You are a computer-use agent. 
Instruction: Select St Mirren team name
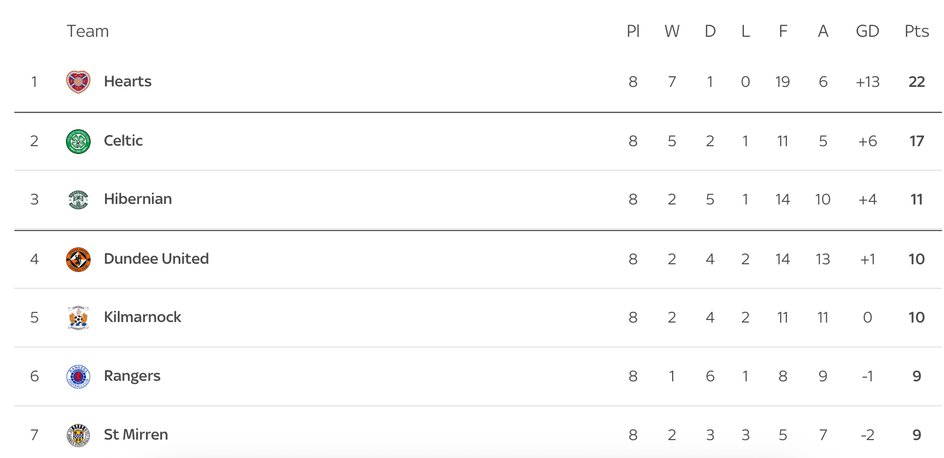pos(136,435)
